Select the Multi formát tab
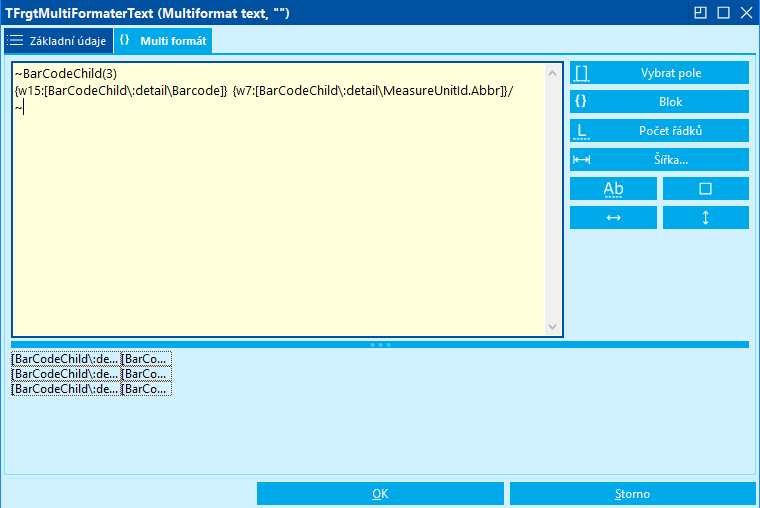Viewport: 760px width, 508px height. click(163, 41)
